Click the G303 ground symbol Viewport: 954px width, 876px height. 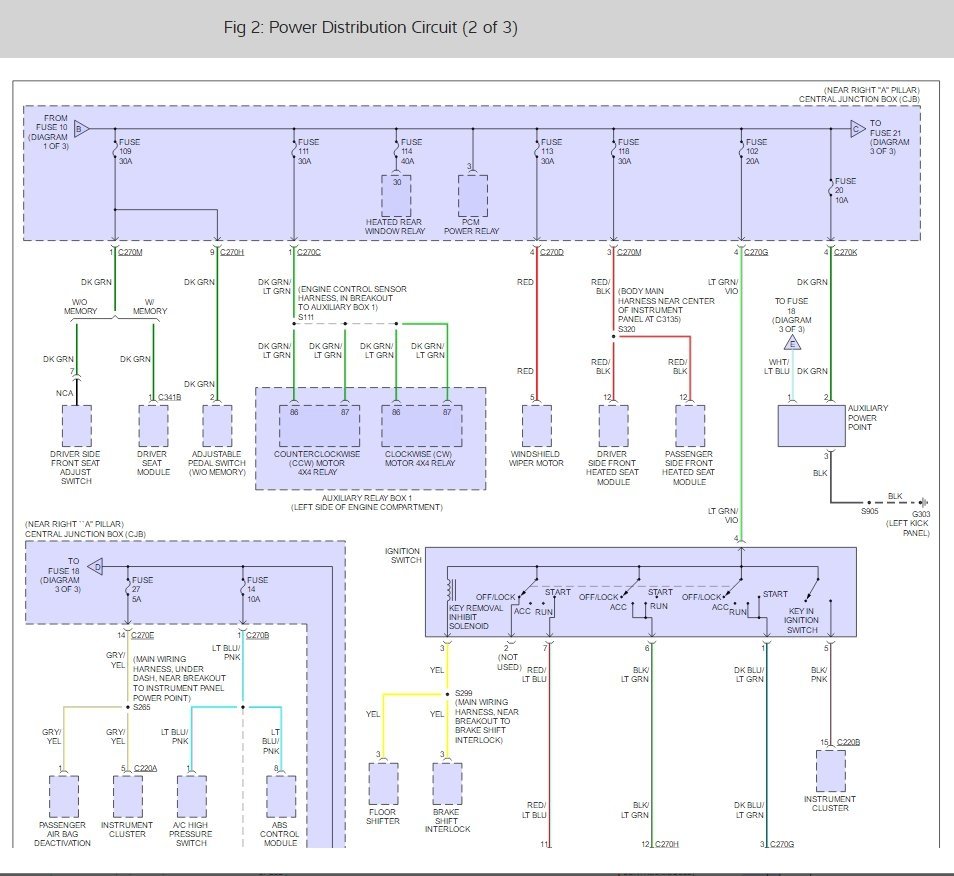tap(923, 502)
